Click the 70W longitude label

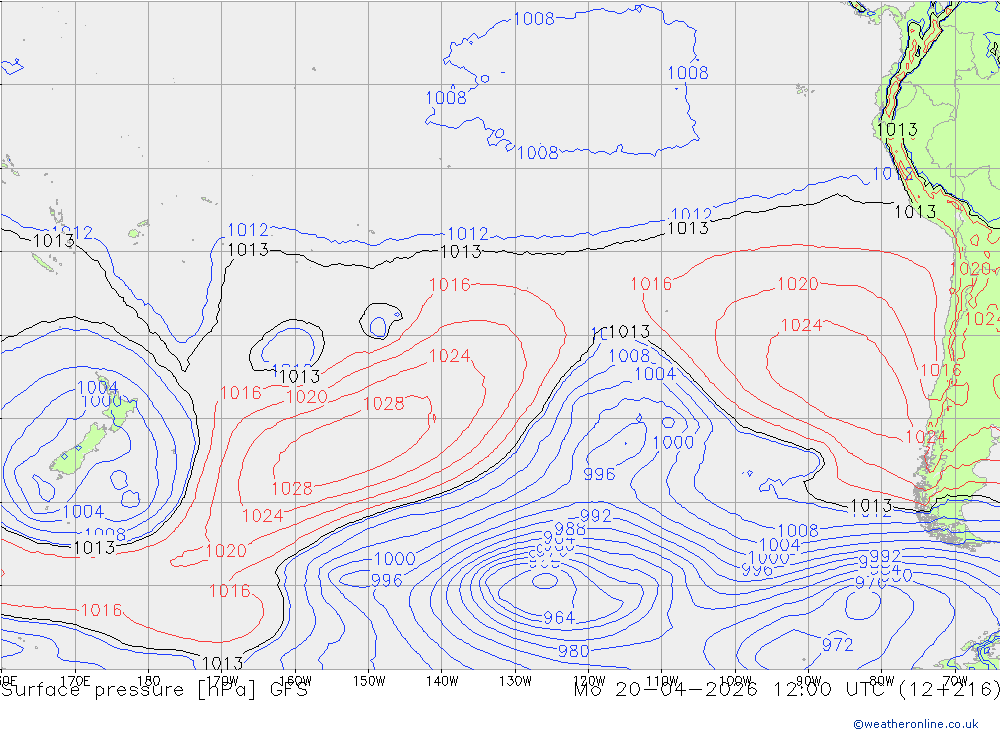[x=955, y=681]
